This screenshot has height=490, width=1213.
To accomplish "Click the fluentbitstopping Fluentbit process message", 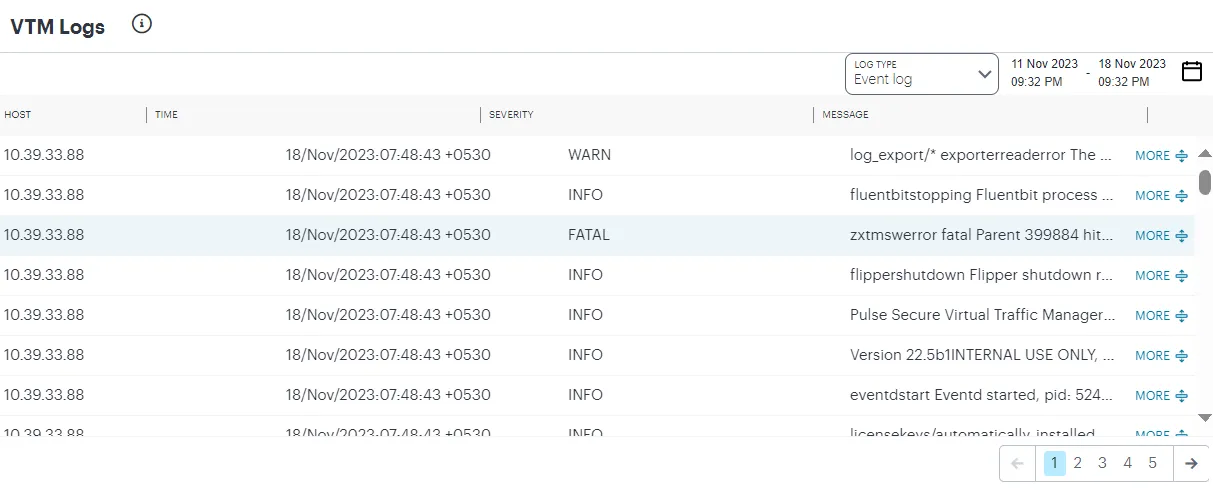I will pos(981,196).
